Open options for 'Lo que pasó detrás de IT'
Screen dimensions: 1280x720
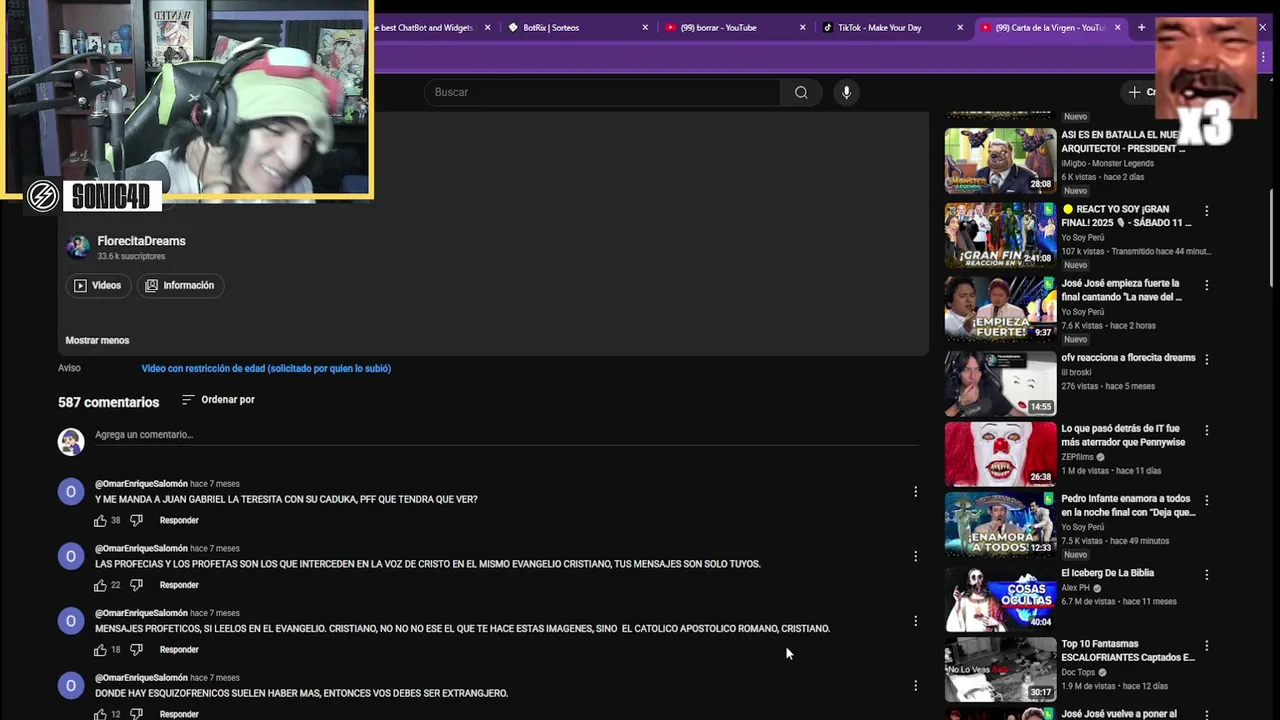(x=1206, y=430)
